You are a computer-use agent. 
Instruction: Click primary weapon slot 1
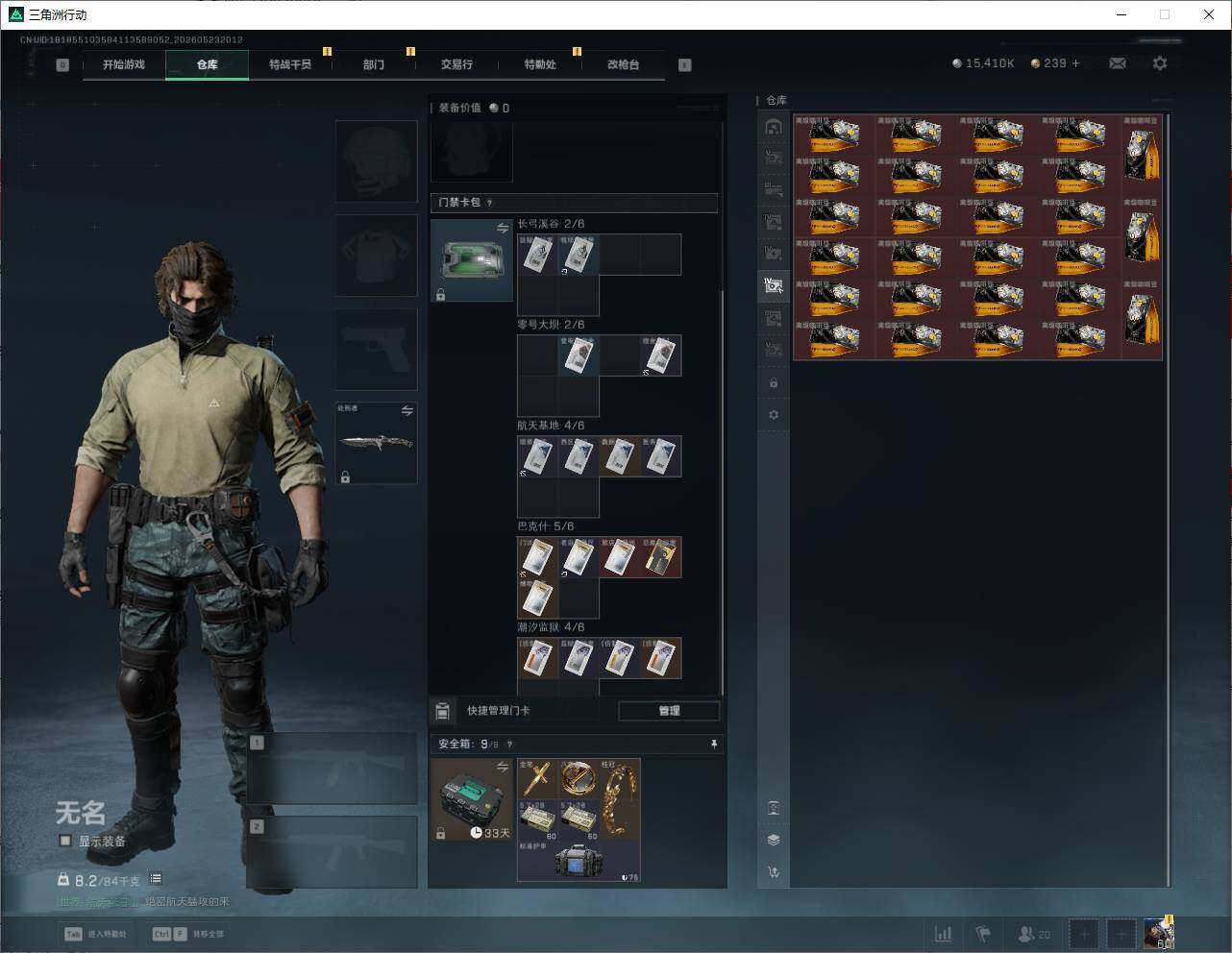333,769
